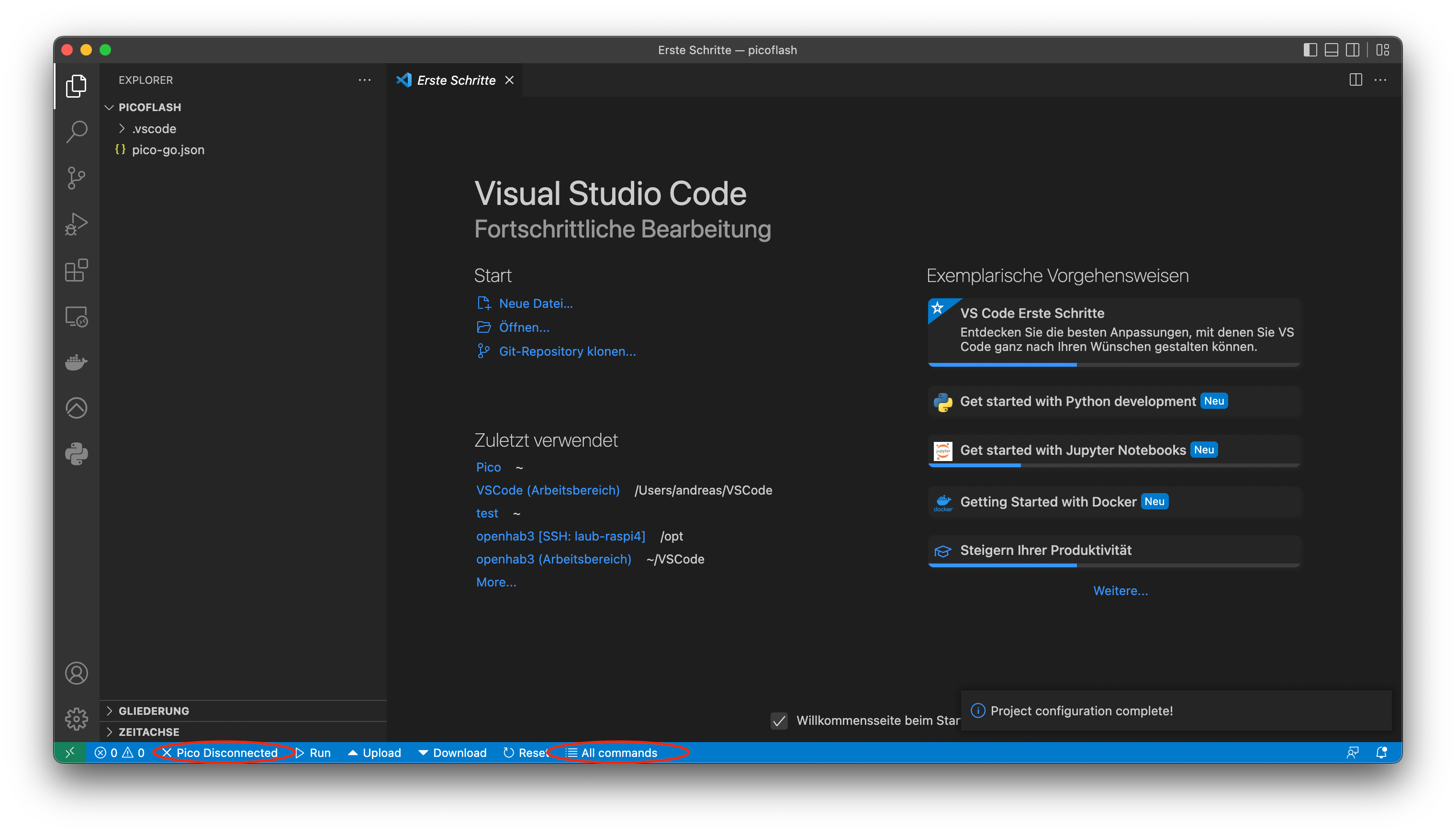This screenshot has width=1456, height=834.
Task: Expand the GLIEDERUNG section
Action: coord(154,711)
